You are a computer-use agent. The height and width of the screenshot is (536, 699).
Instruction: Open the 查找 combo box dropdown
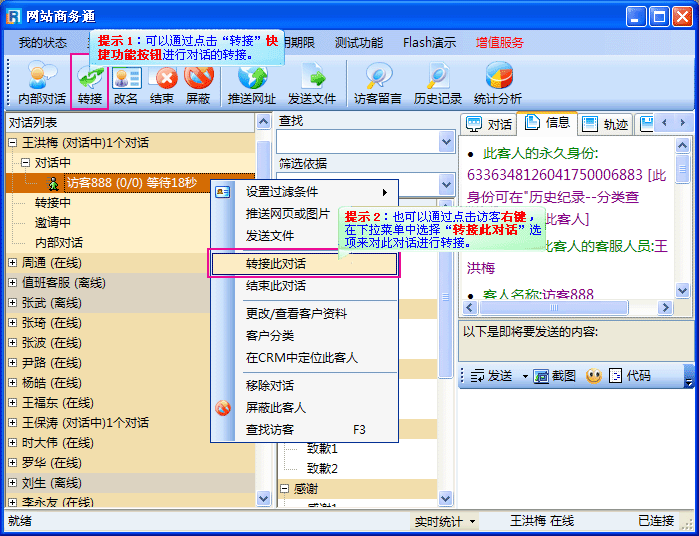click(447, 144)
